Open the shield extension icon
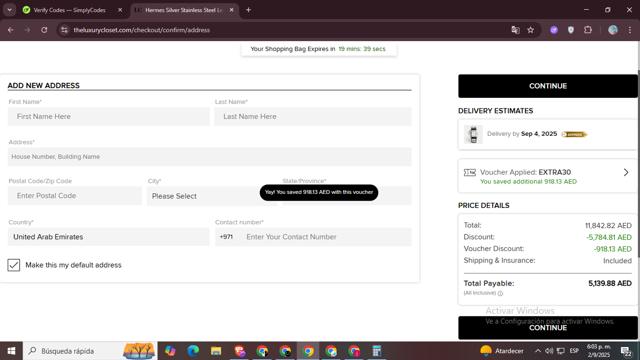Screen dimensions: 640x360 (x=571, y=30)
